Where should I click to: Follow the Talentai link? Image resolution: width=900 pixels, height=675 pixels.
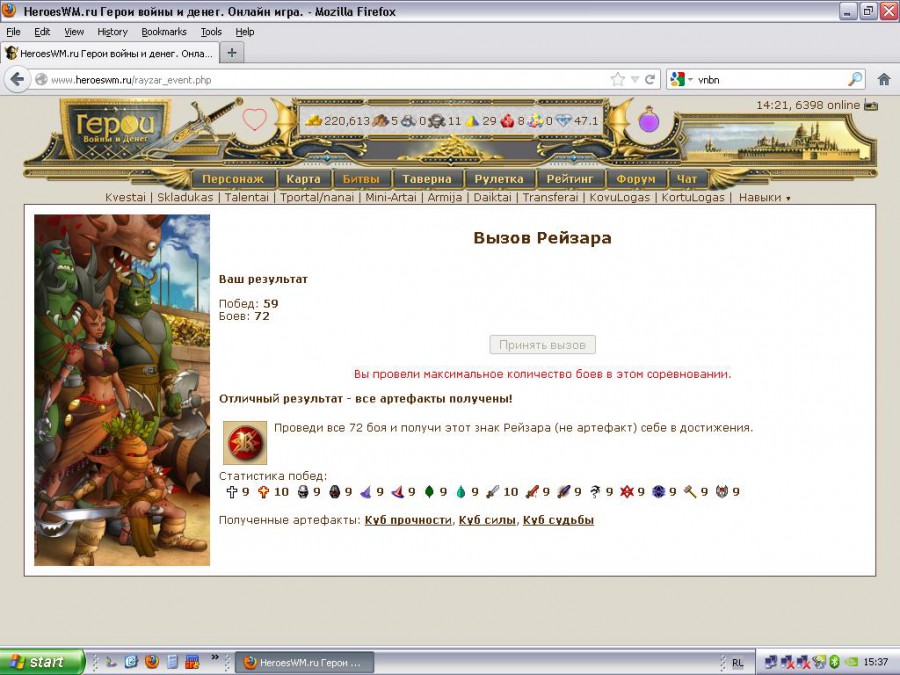(x=246, y=197)
